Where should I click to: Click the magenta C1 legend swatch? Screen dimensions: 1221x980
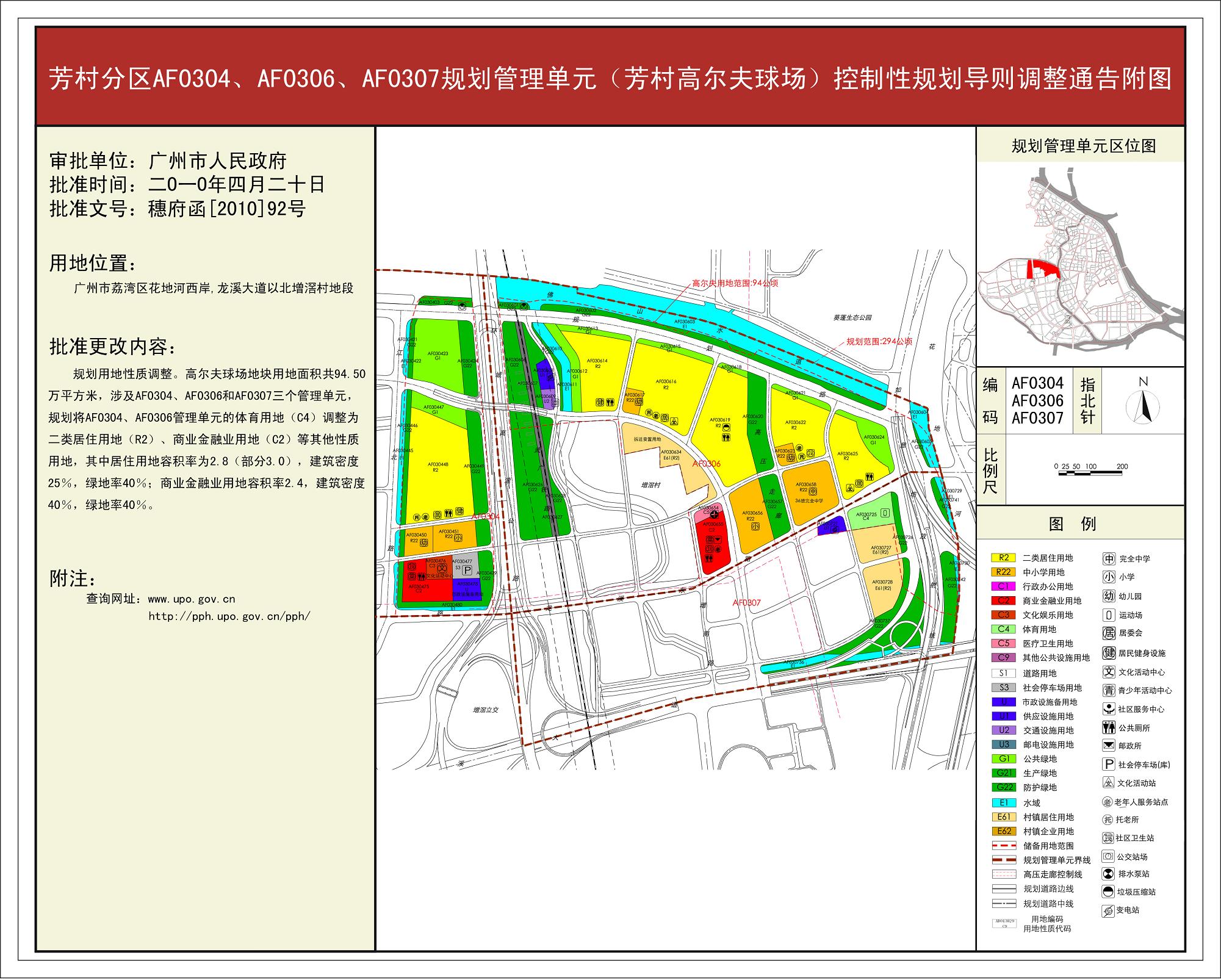coord(1004,586)
